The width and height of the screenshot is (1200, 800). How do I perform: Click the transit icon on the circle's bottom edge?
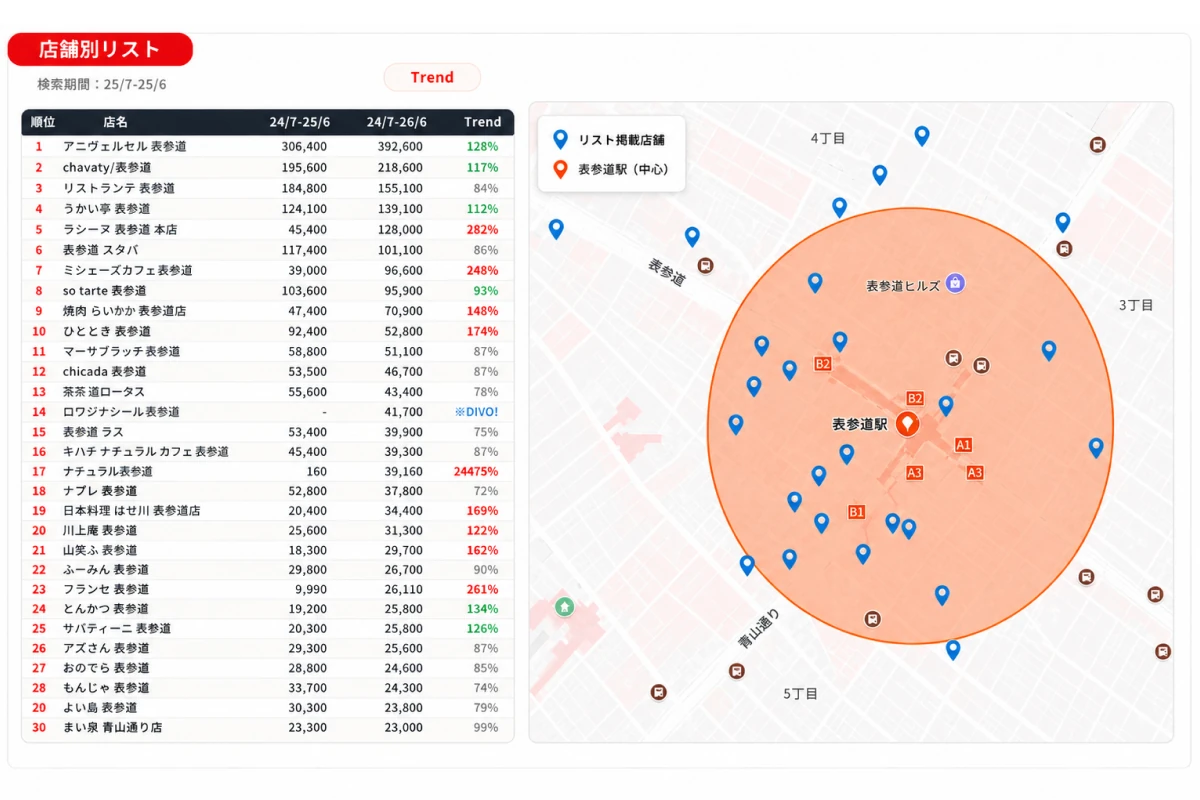pyautogui.click(x=873, y=619)
